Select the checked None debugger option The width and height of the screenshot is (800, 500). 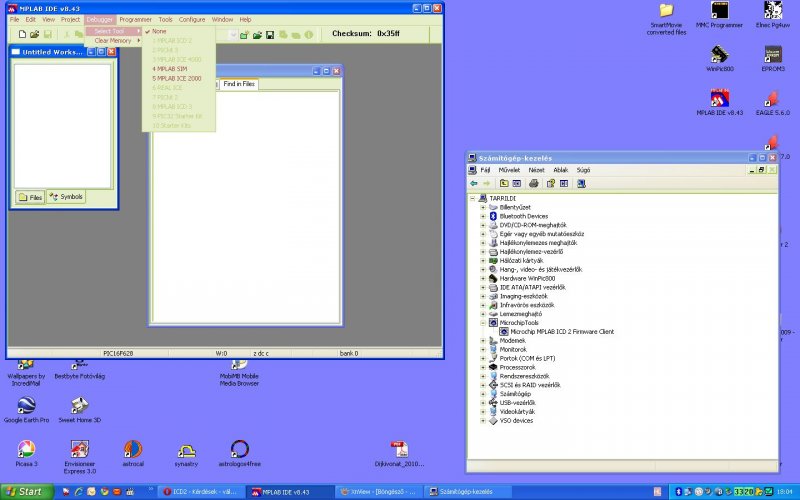click(179, 31)
